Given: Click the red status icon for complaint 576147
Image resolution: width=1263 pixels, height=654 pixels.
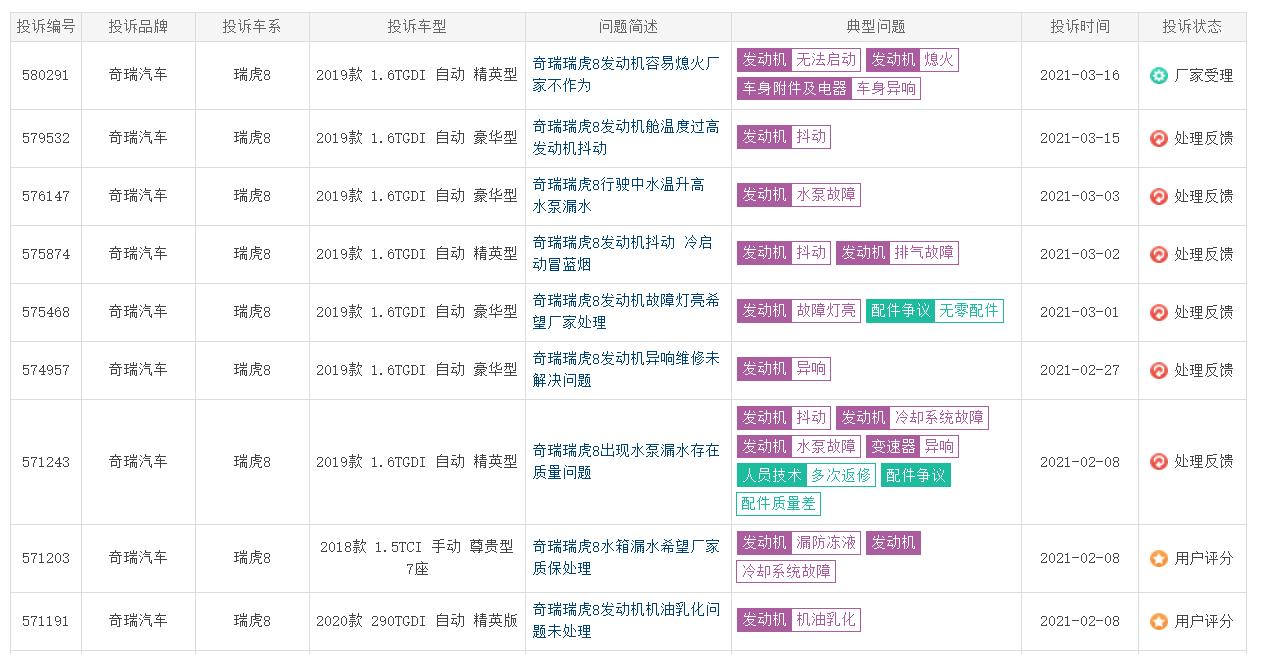Looking at the screenshot, I should 1158,196.
